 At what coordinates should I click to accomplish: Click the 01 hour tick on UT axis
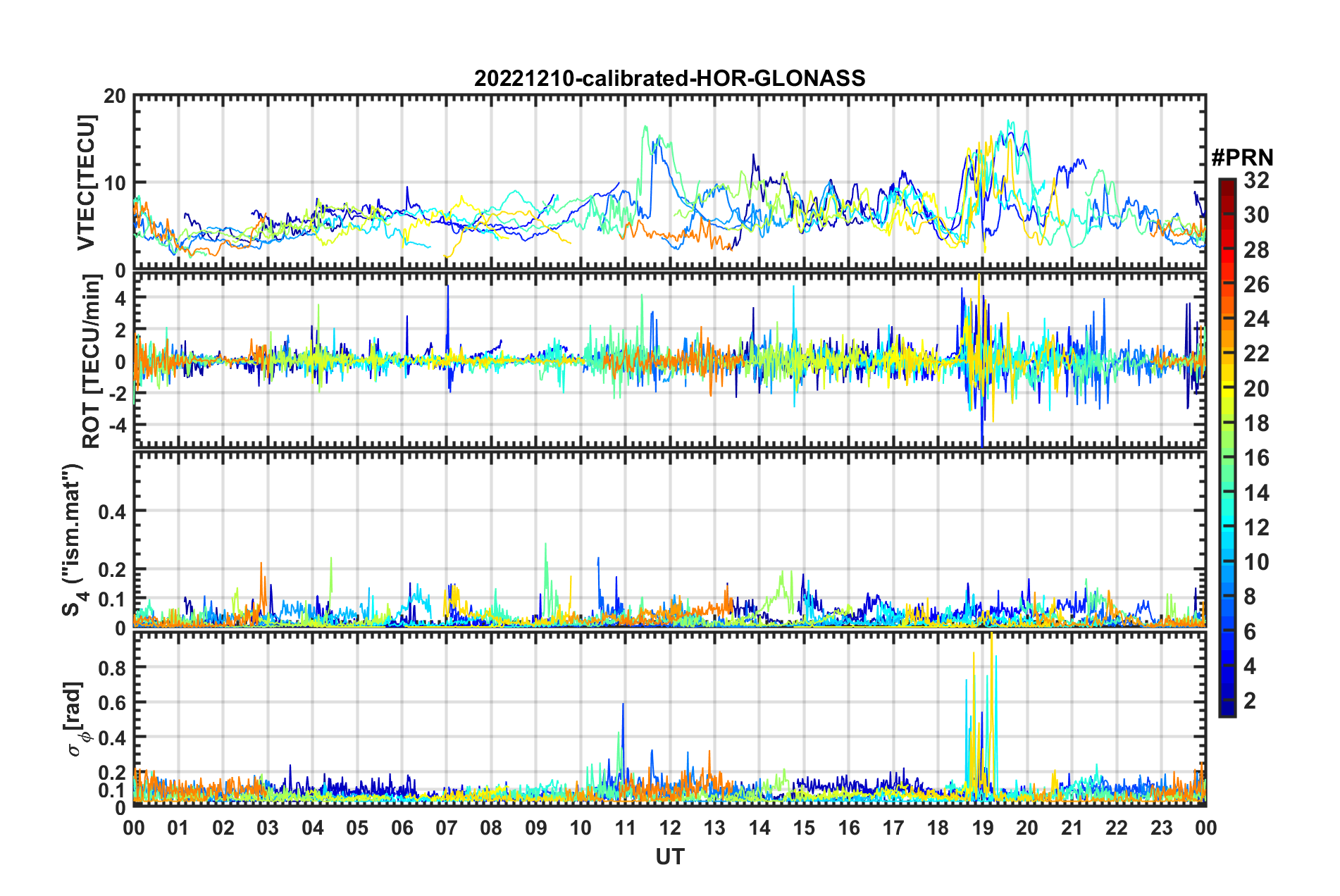pyautogui.click(x=178, y=828)
